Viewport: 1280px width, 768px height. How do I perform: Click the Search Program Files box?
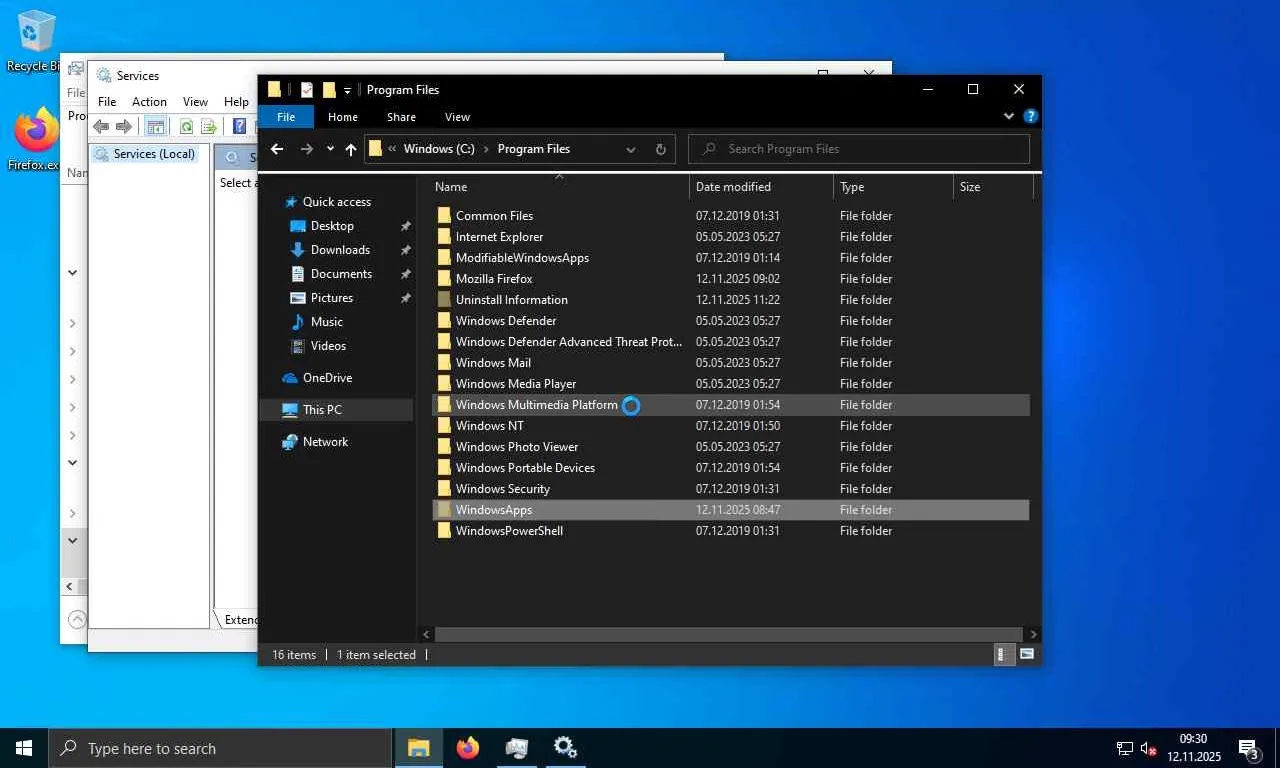[x=859, y=149]
